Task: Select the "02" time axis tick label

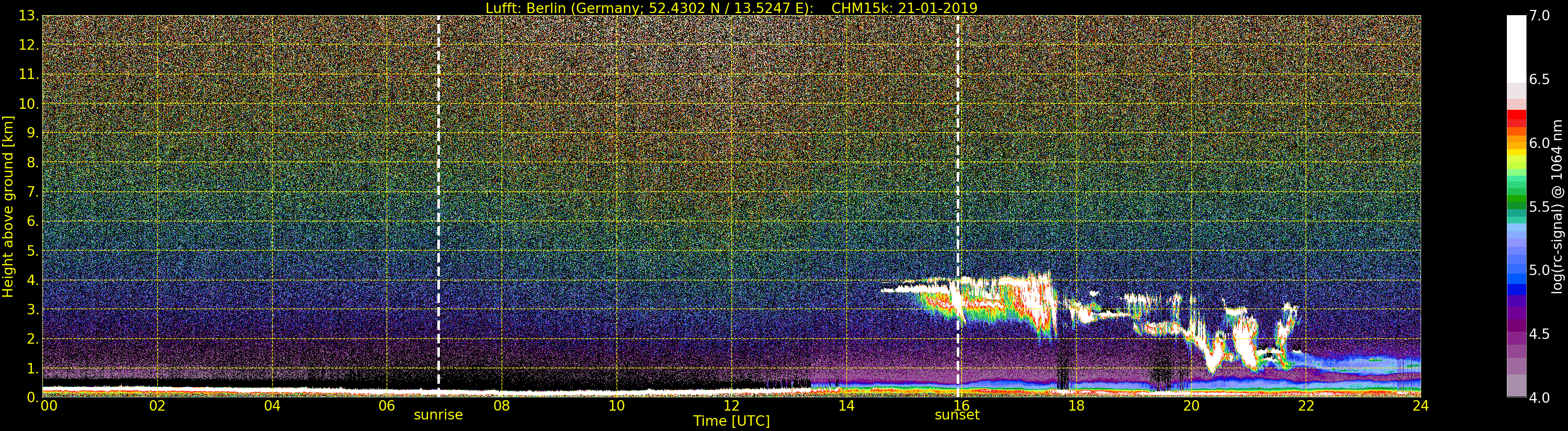Action: [158, 406]
